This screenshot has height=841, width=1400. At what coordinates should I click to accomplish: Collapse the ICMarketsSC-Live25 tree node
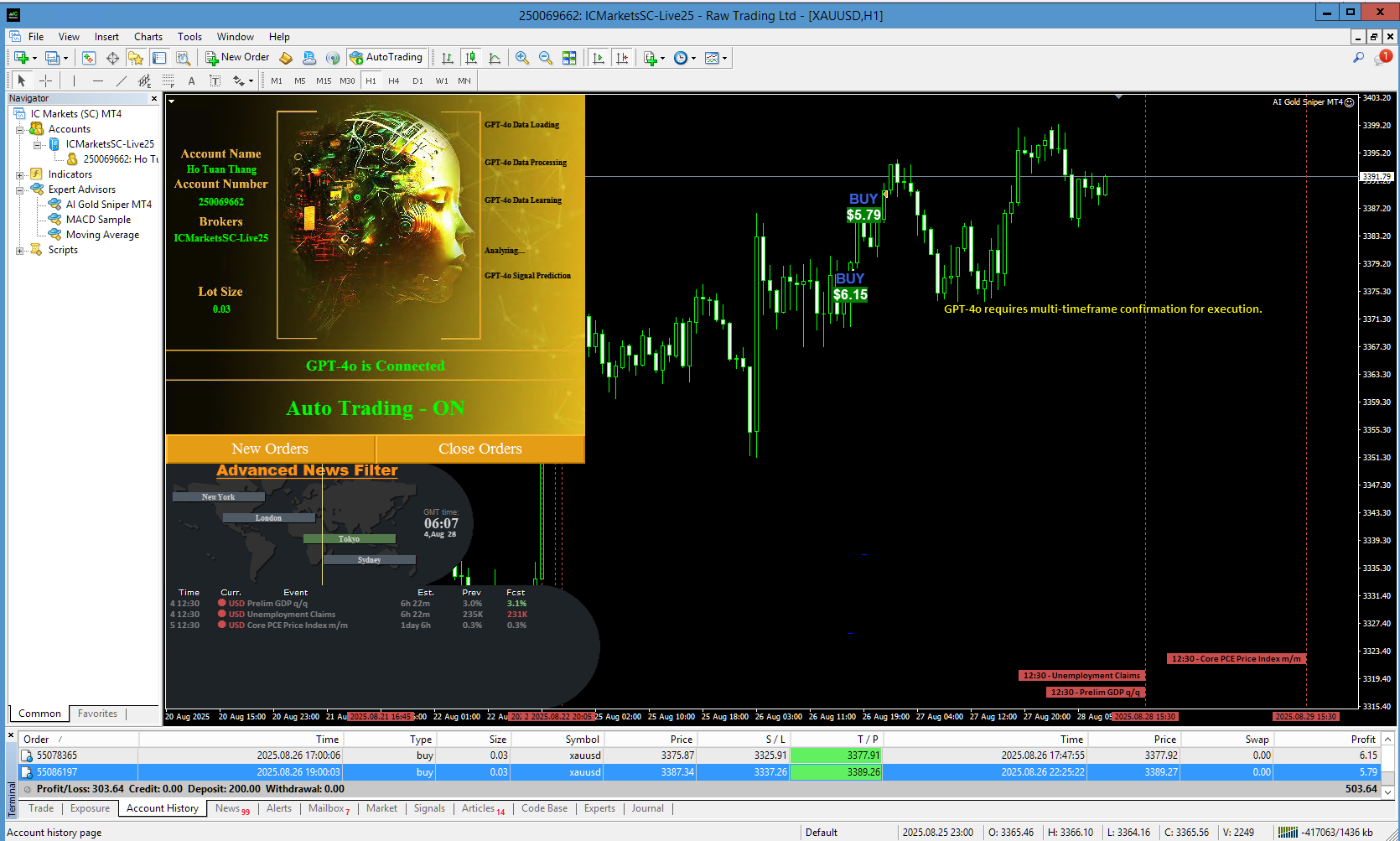pos(37,145)
